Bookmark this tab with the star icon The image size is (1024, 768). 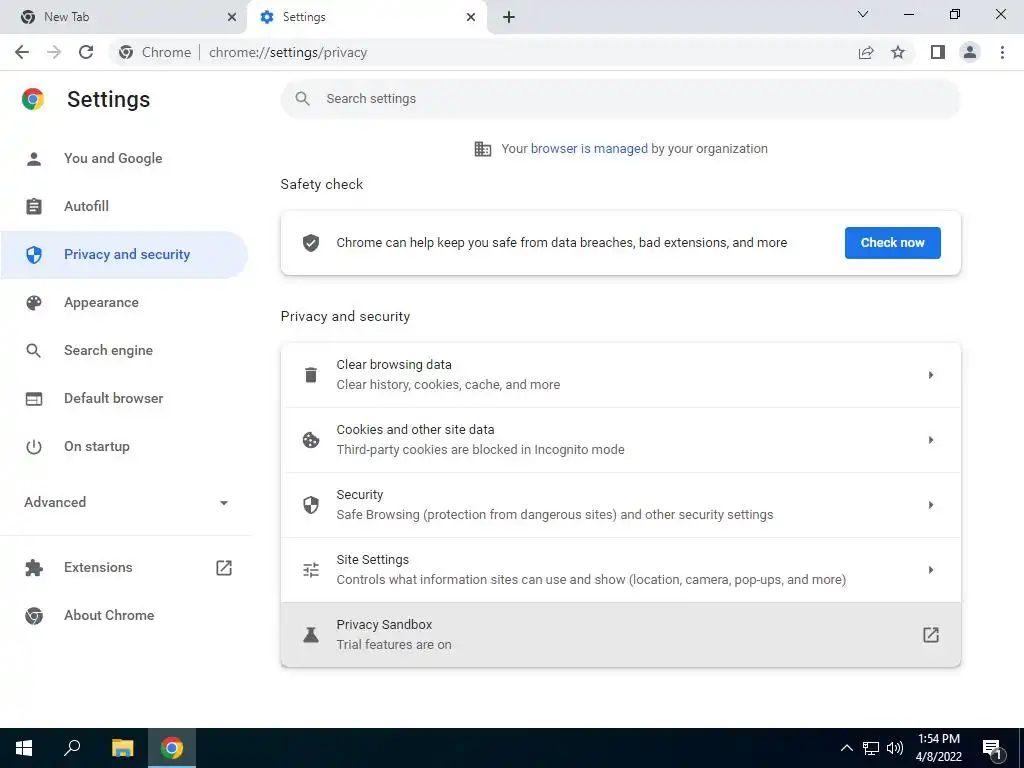898,52
